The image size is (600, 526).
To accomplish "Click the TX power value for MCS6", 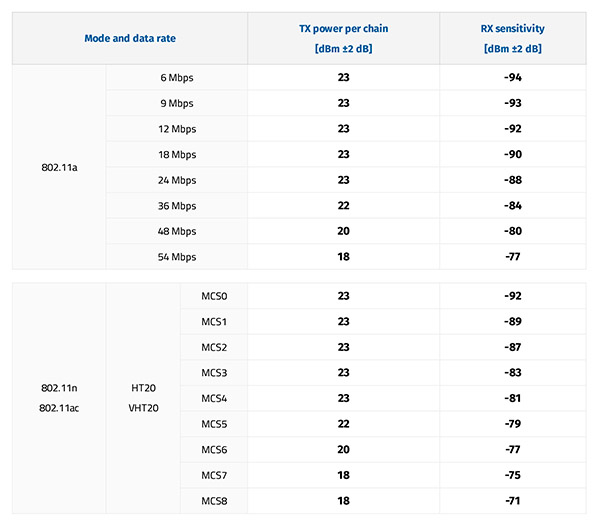I will (343, 449).
